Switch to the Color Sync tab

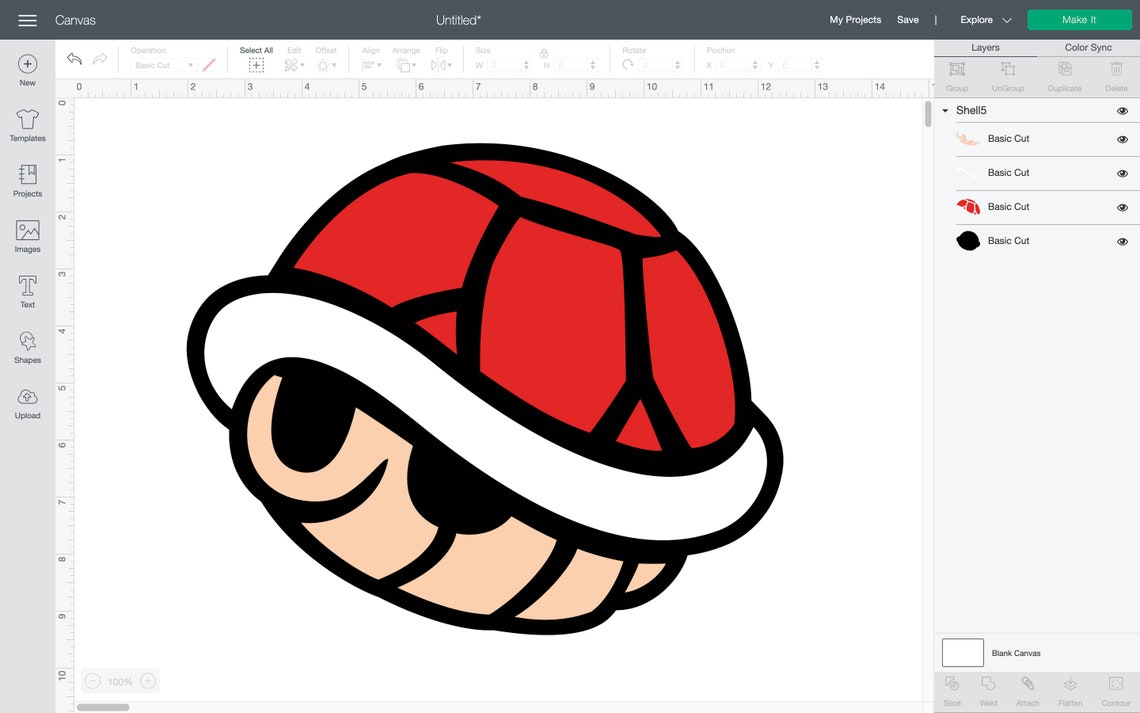[x=1088, y=46]
